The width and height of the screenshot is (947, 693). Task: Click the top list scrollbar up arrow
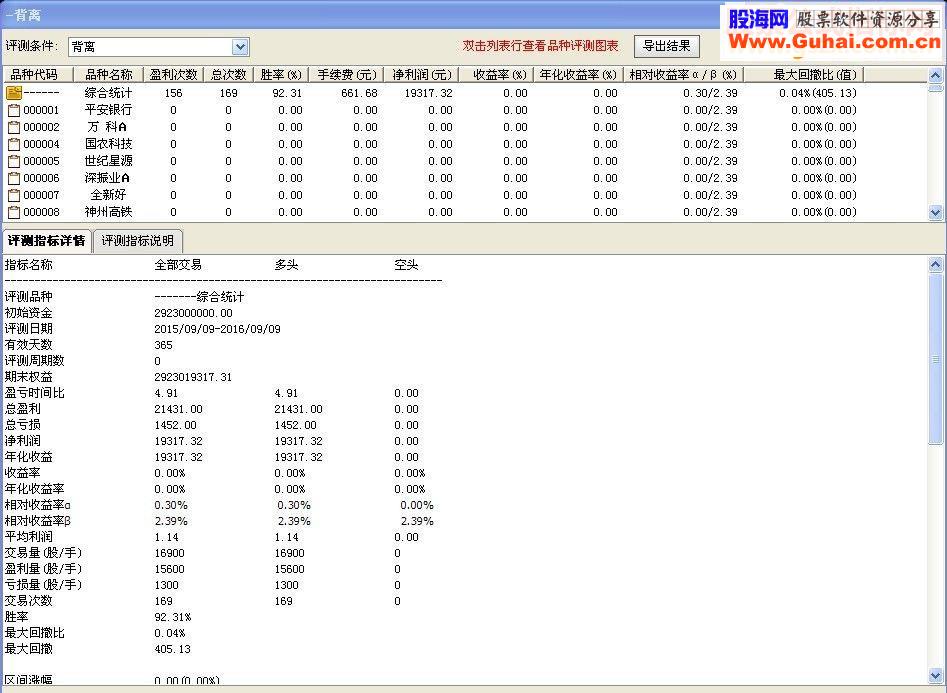click(x=936, y=76)
